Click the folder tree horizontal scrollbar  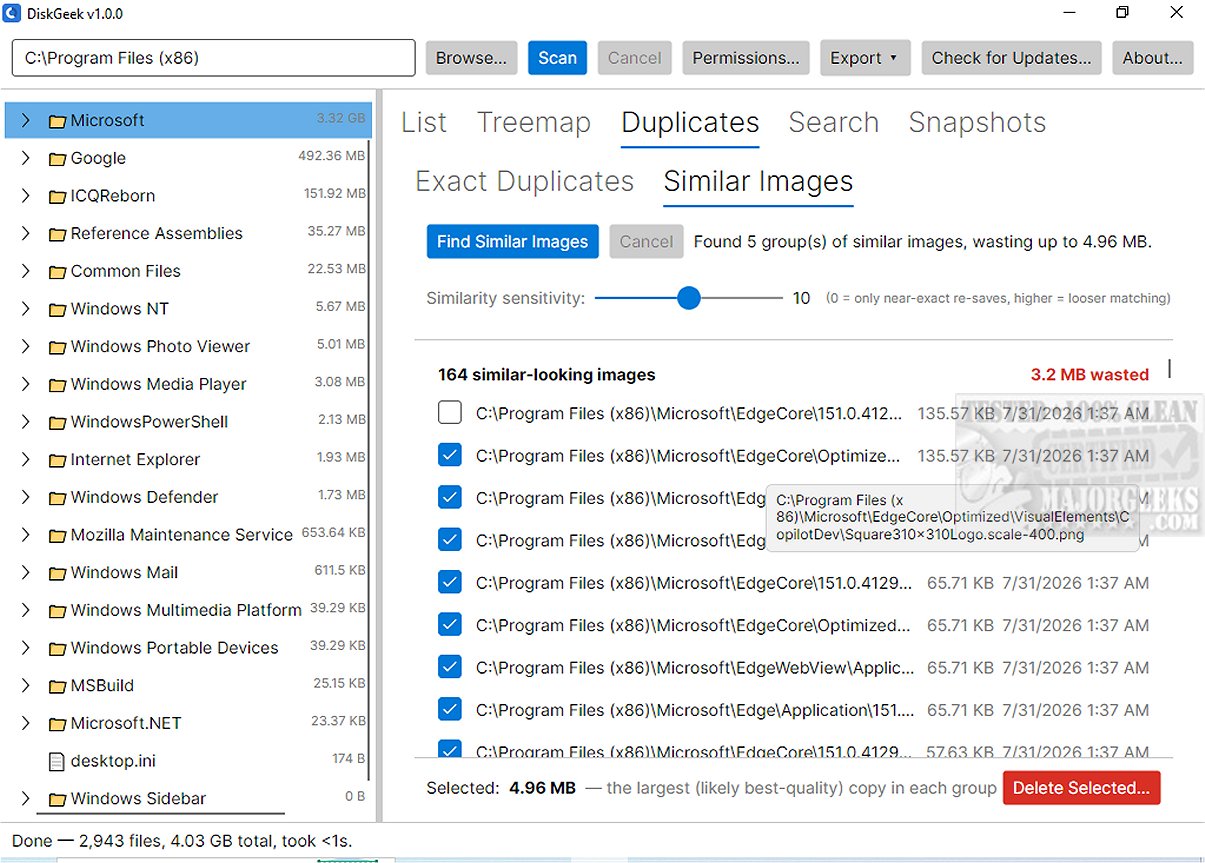pyautogui.click(x=160, y=813)
